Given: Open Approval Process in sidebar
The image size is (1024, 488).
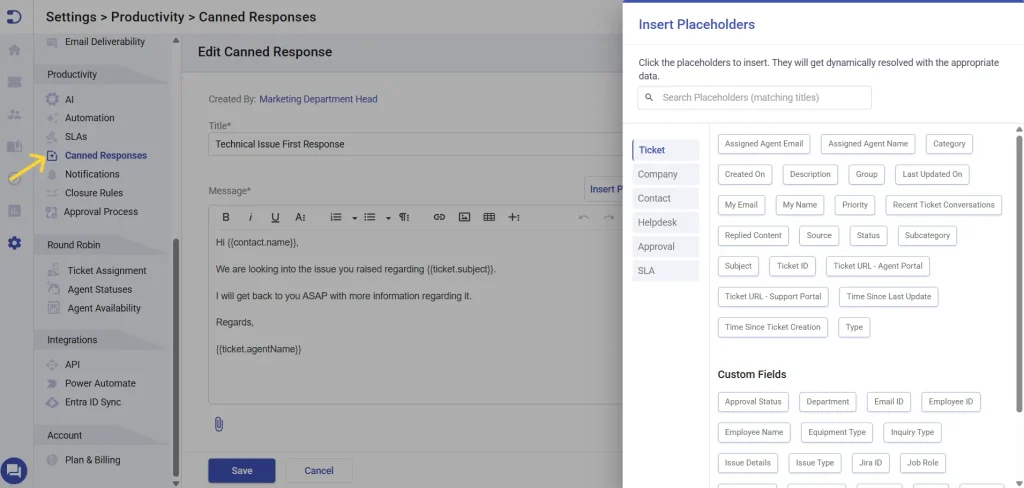Looking at the screenshot, I should pos(101,212).
